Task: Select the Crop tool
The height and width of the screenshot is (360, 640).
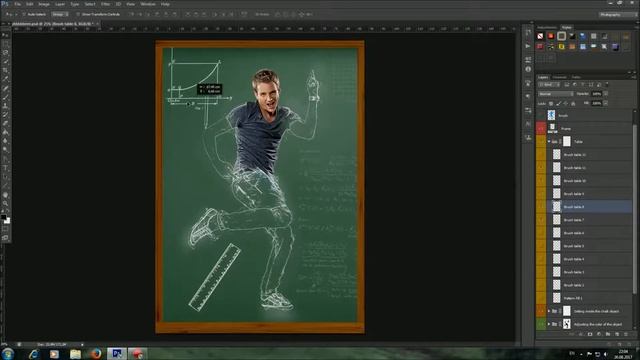Action: coord(6,70)
